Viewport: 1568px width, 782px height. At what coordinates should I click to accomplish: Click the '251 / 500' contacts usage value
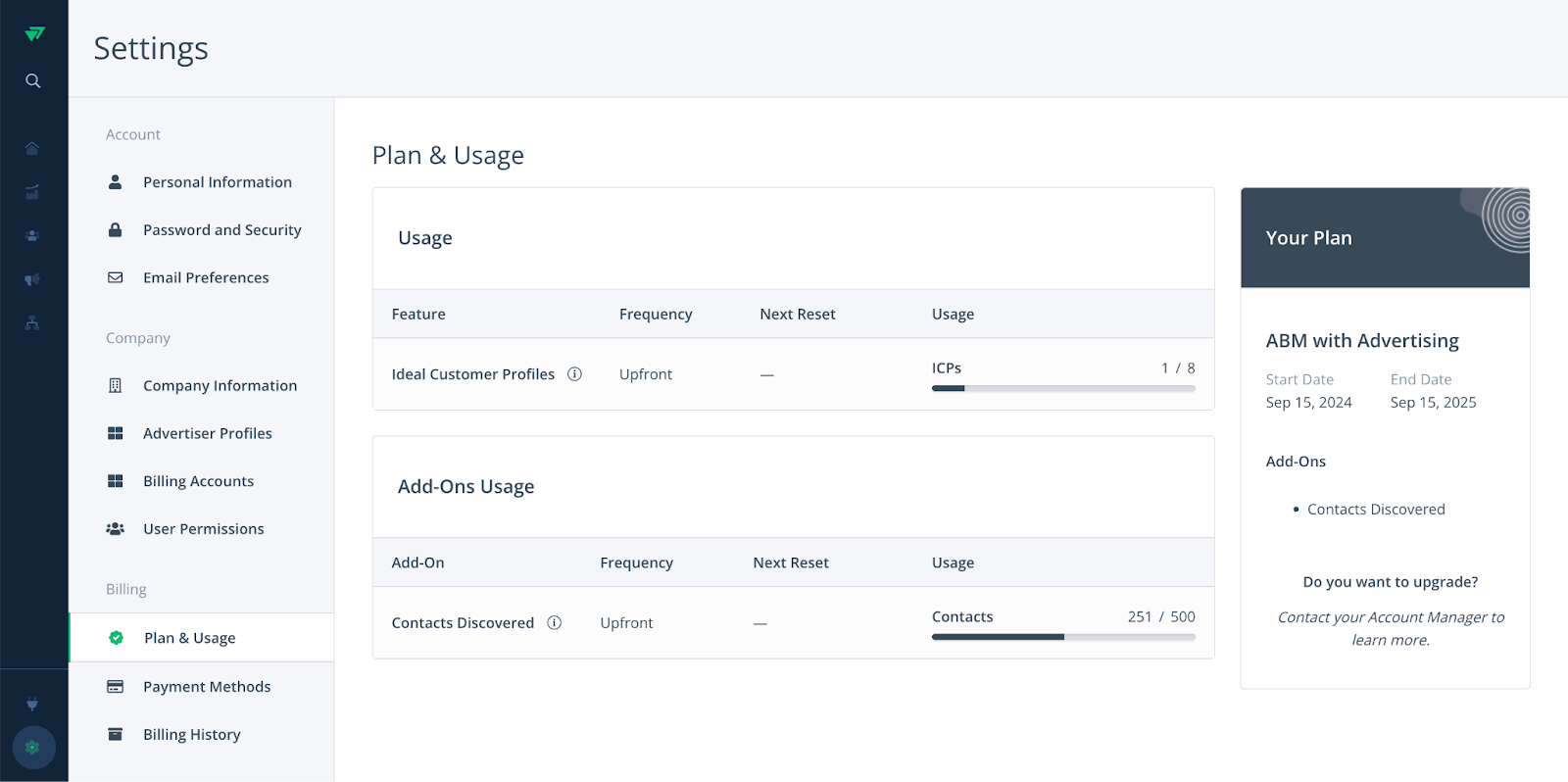click(1161, 616)
